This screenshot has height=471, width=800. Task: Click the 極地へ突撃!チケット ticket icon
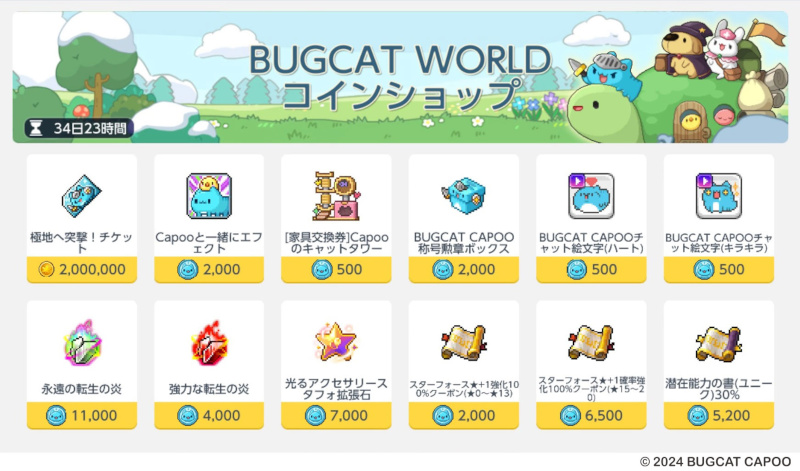(x=82, y=196)
